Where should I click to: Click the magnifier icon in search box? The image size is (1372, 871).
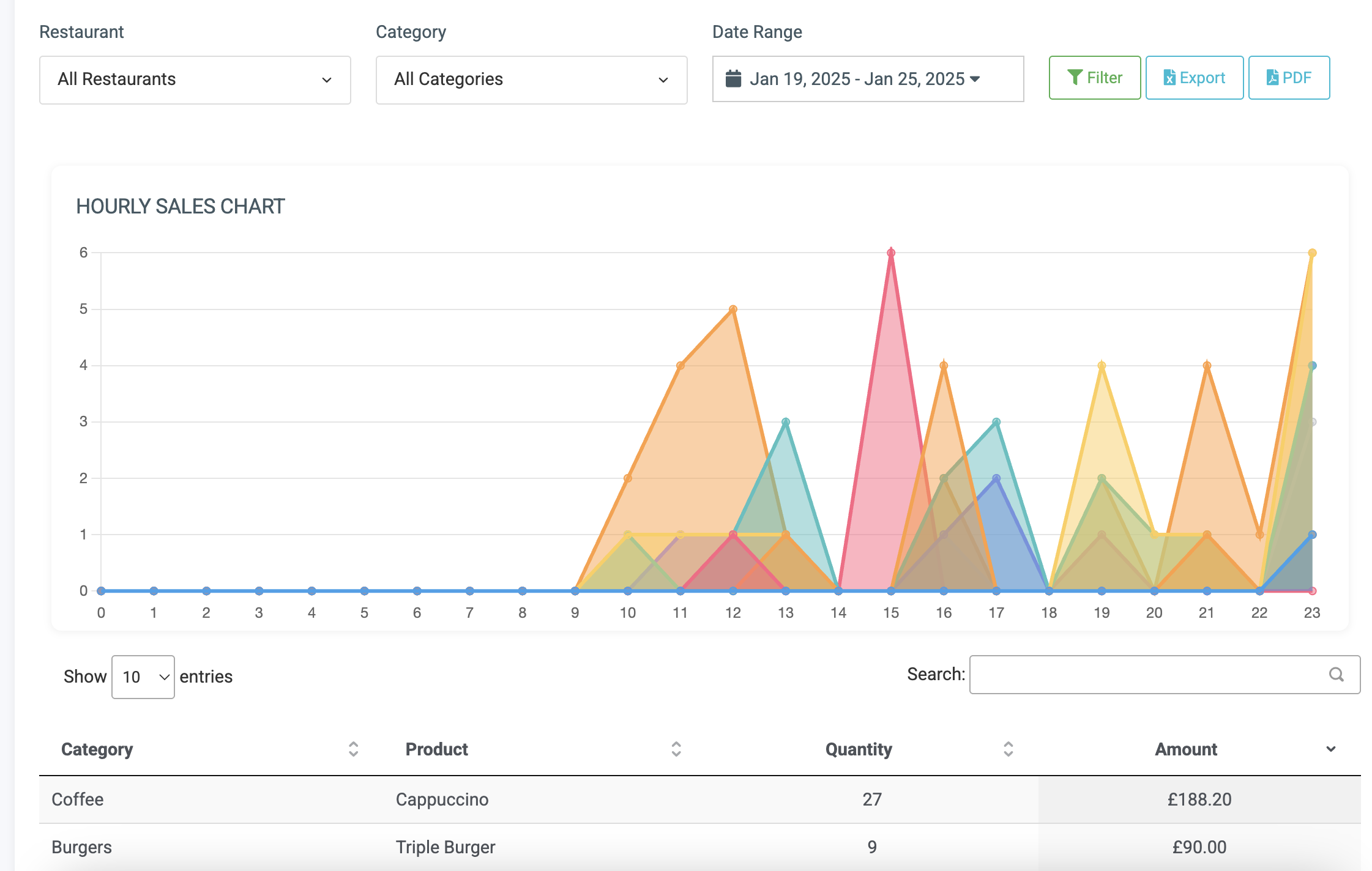point(1337,675)
